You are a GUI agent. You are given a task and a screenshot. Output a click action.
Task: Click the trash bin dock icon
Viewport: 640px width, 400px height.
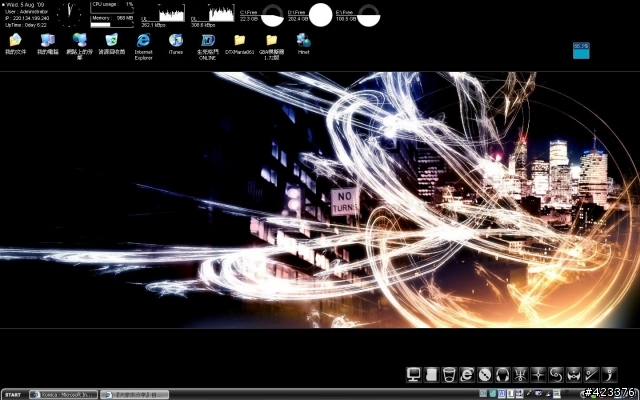click(449, 374)
